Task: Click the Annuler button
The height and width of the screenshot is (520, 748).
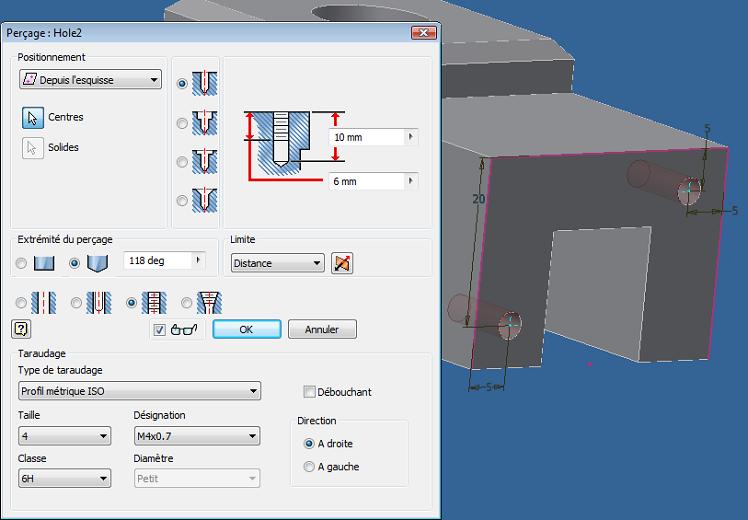Action: click(322, 329)
